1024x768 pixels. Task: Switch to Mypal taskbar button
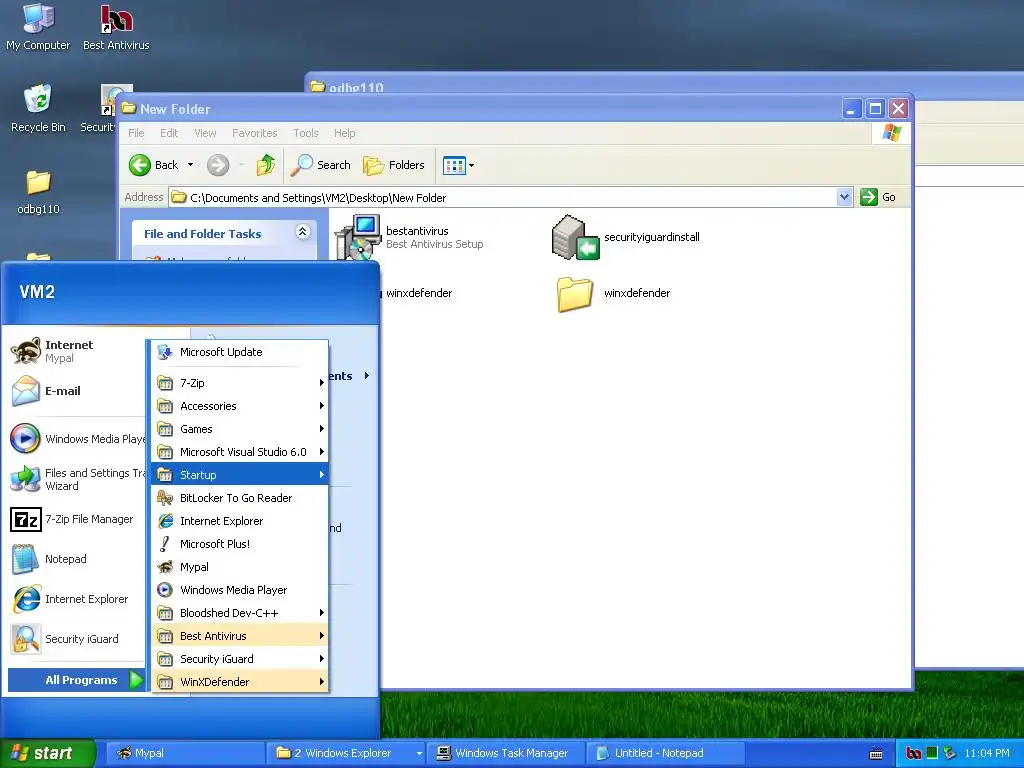[184, 753]
